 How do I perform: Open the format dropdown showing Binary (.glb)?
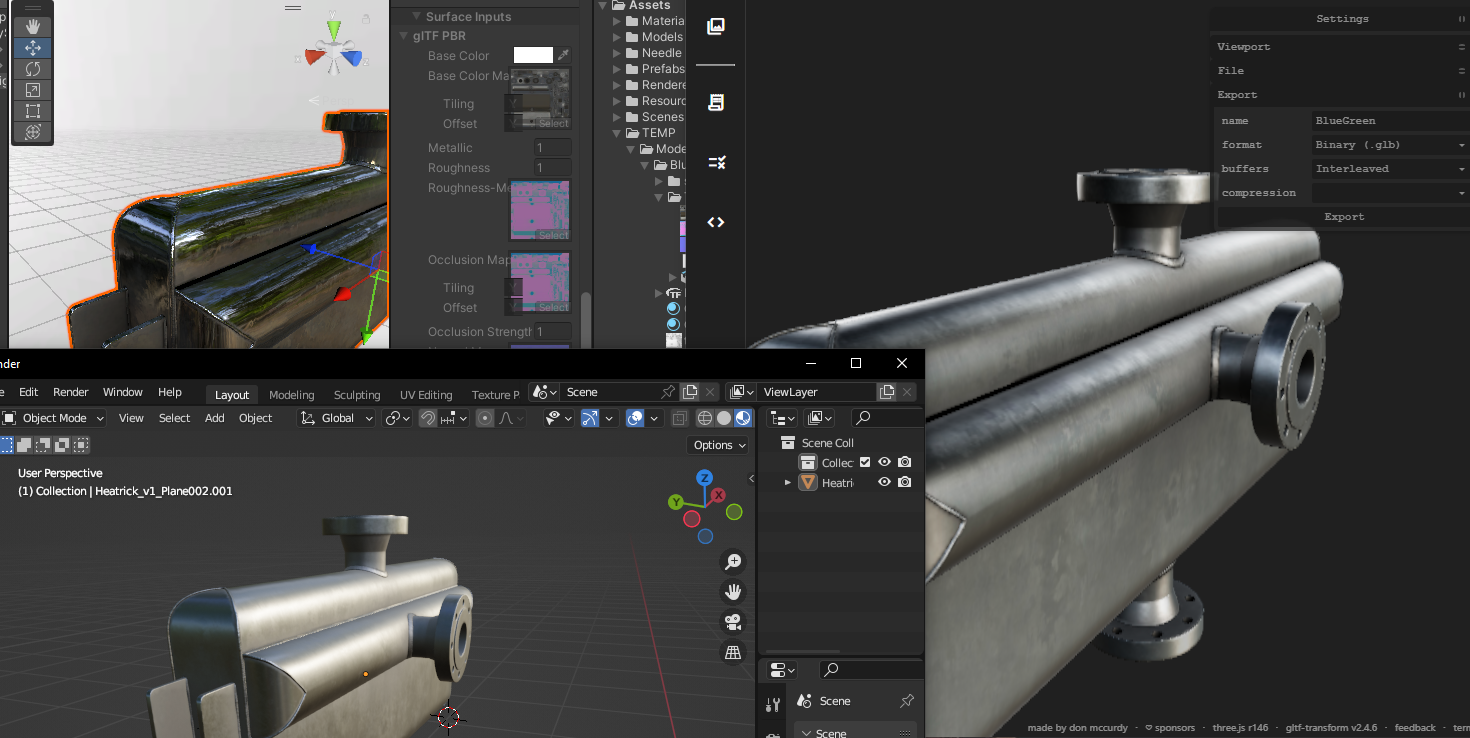[x=1390, y=144]
